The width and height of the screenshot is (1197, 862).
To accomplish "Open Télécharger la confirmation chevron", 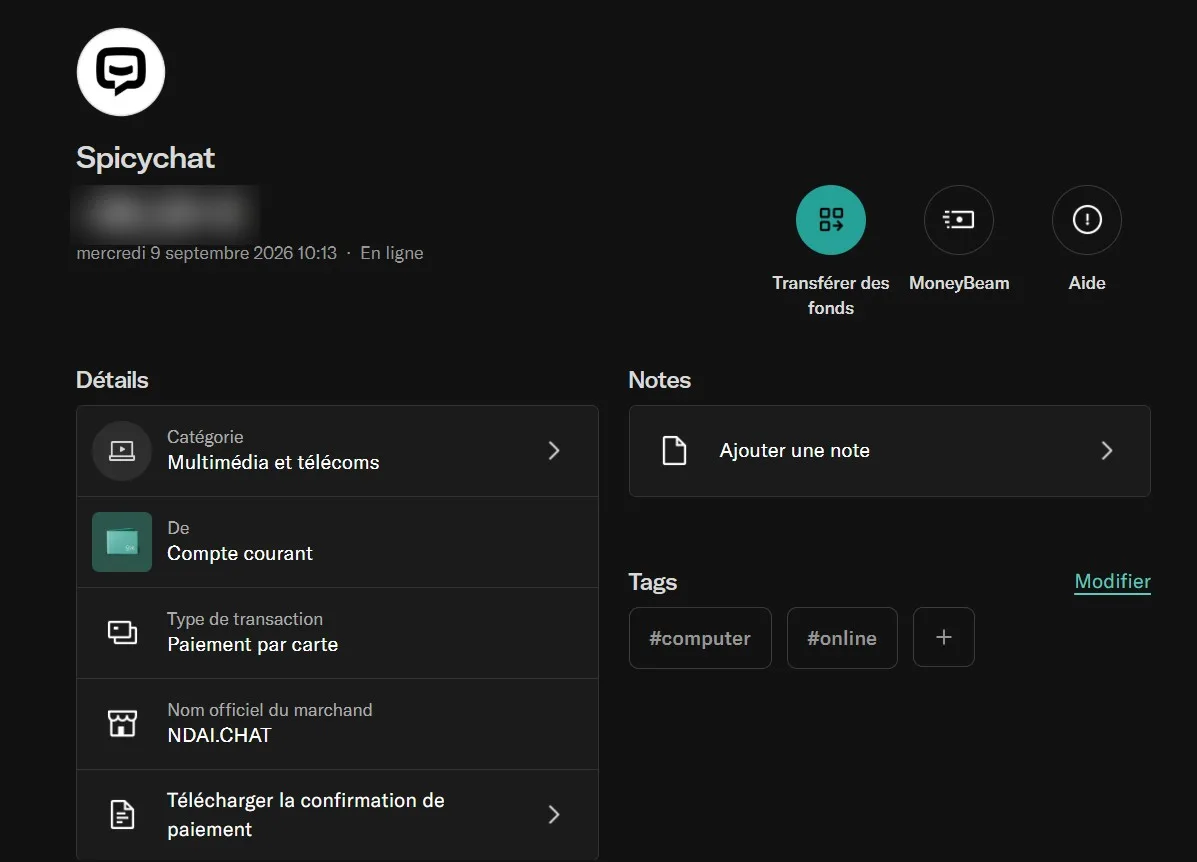I will pos(554,815).
